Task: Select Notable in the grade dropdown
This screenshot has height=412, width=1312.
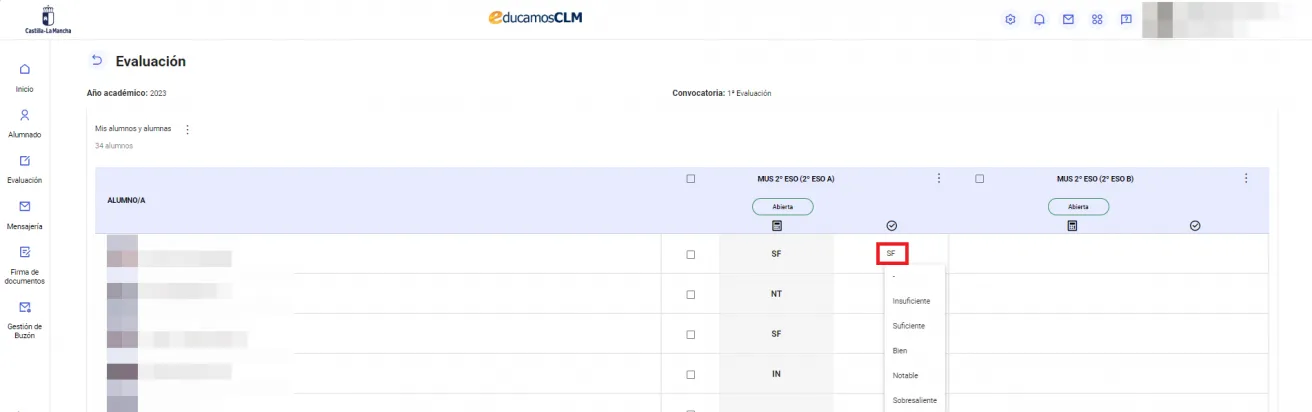Action: click(x=913, y=375)
